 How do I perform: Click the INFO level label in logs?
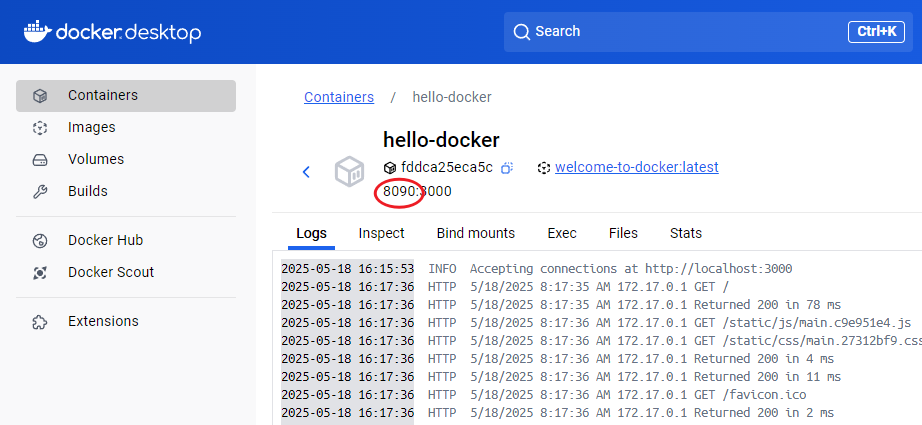point(442,269)
